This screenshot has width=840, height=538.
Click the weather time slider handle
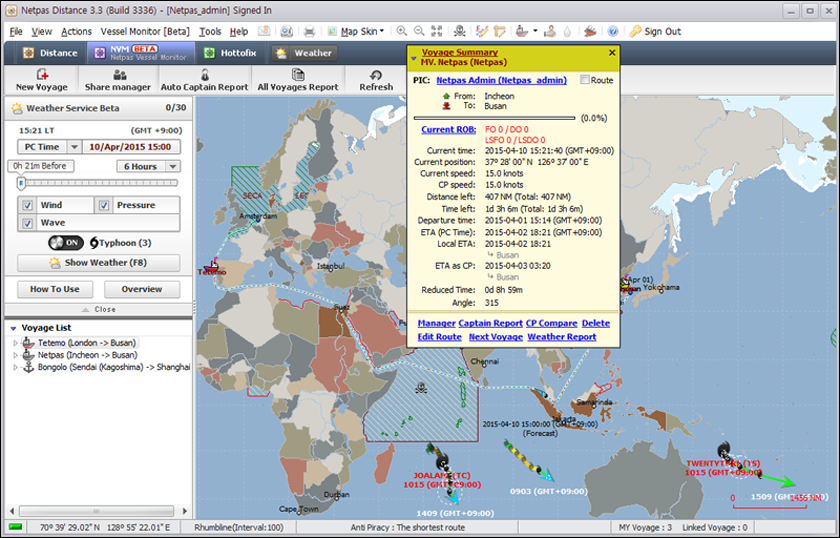click(x=21, y=184)
